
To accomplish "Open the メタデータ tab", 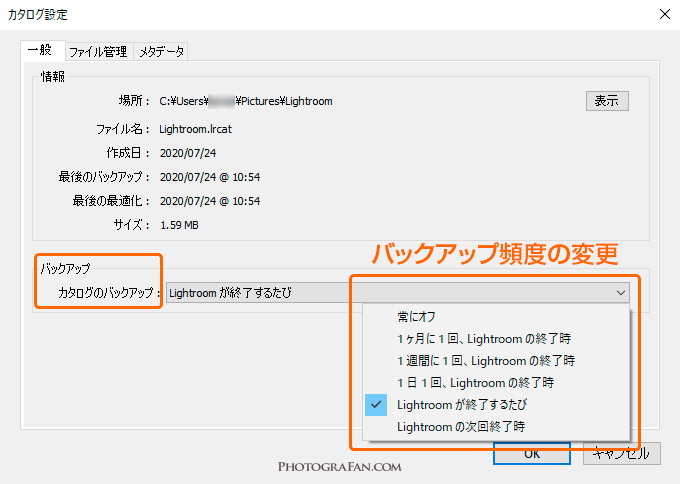I will (161, 52).
